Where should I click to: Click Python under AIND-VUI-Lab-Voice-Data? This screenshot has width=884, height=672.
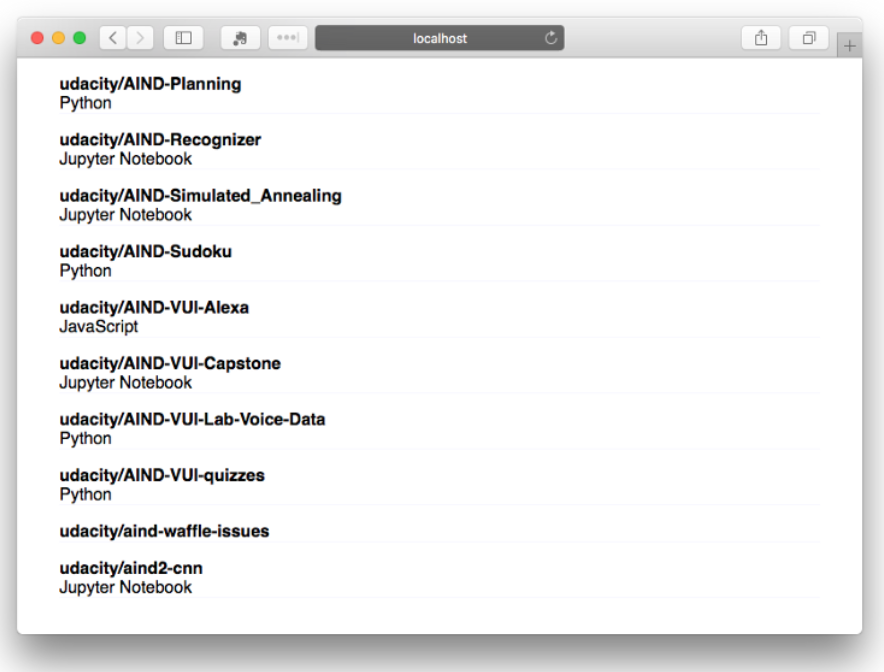(86, 439)
